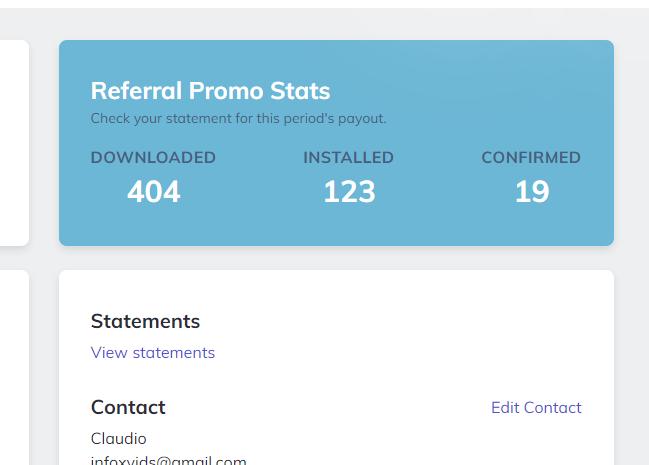Click the partially visible left lower card
This screenshot has height=465, width=649.
click(x=14, y=368)
